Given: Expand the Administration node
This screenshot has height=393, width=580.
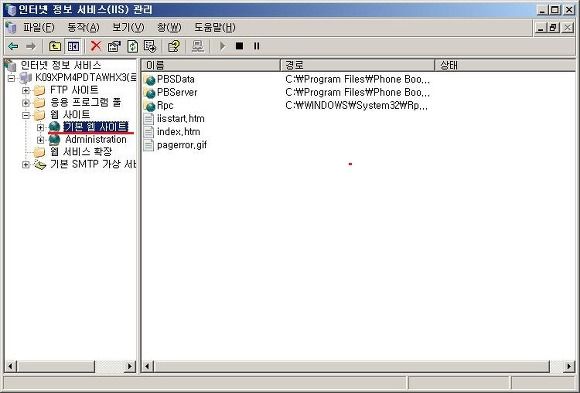Looking at the screenshot, I should 40,140.
